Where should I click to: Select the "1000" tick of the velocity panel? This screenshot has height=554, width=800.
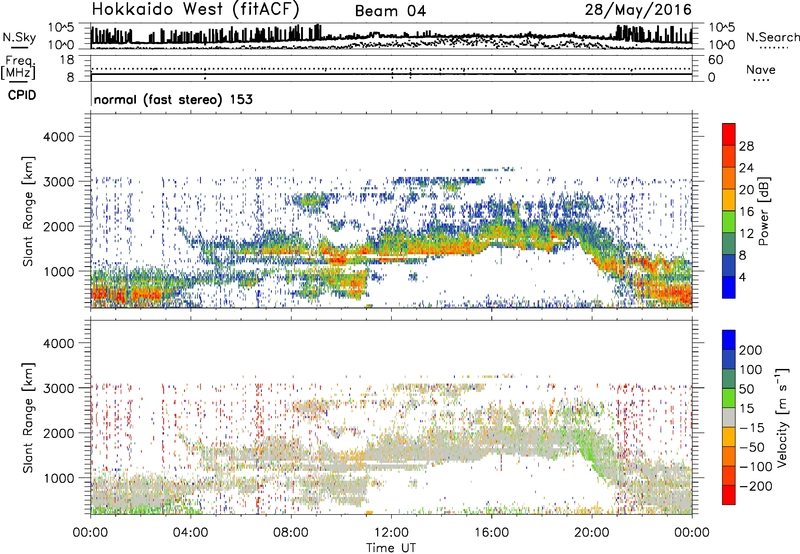[58, 478]
